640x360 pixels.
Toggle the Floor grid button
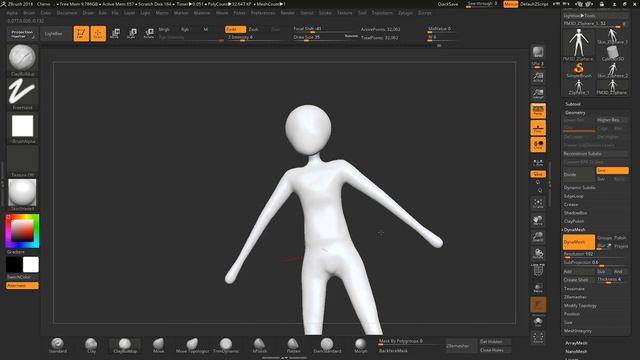pyautogui.click(x=538, y=128)
